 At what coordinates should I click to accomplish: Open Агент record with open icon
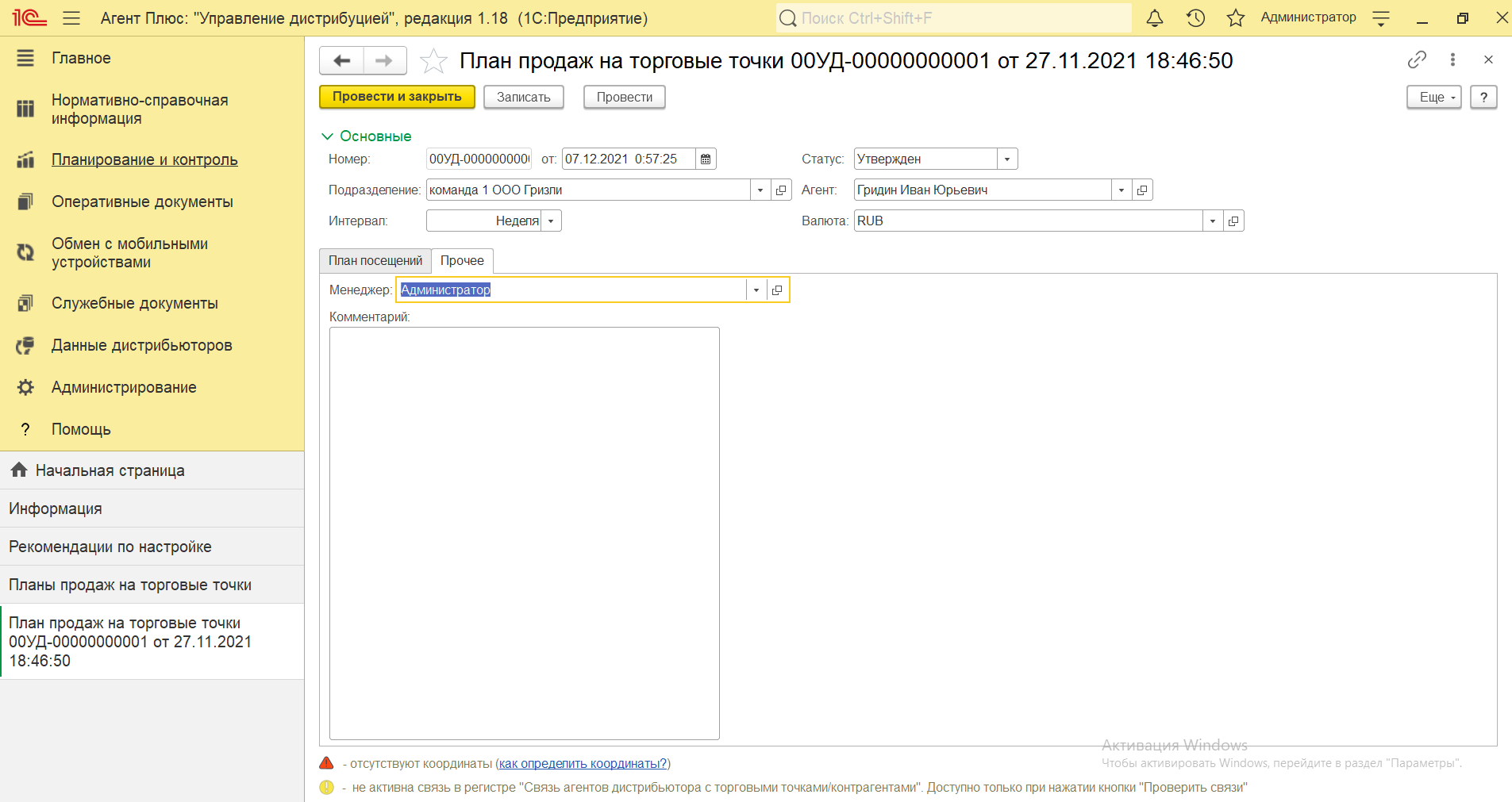[x=1142, y=190]
